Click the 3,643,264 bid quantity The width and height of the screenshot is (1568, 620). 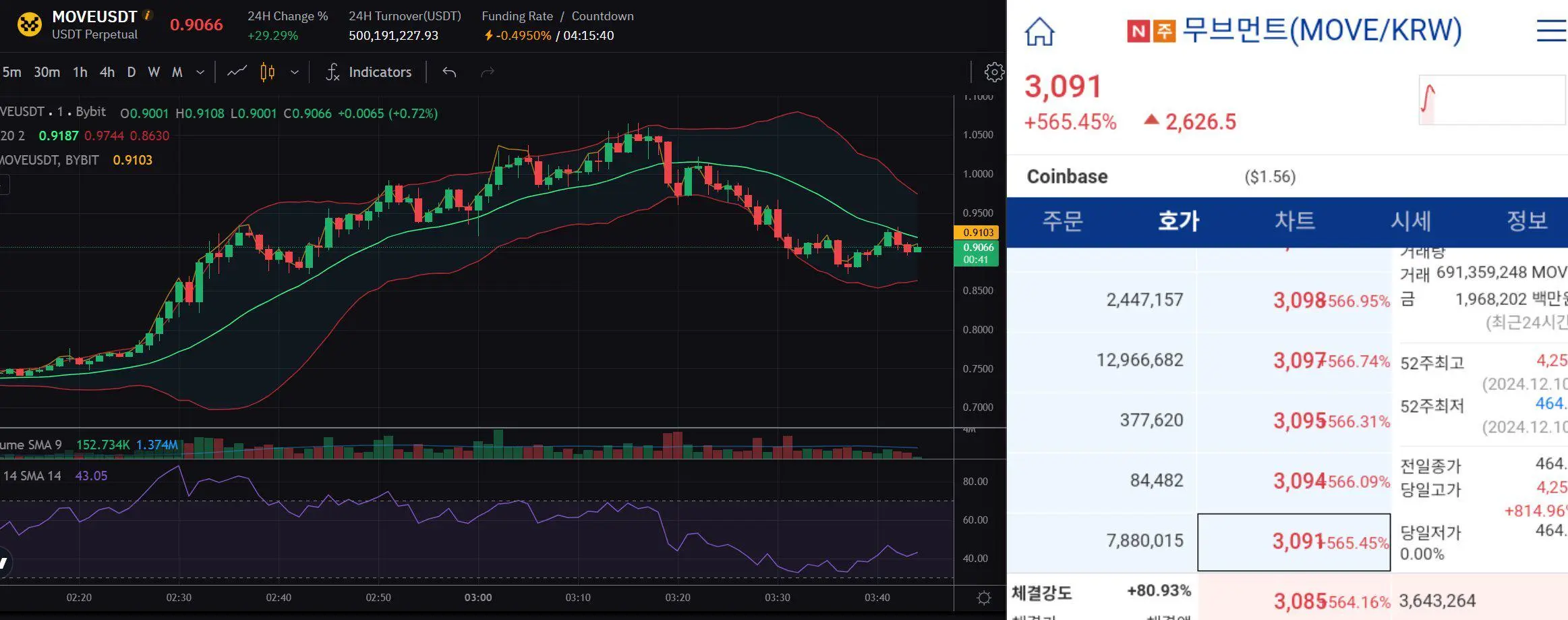pos(1437,600)
